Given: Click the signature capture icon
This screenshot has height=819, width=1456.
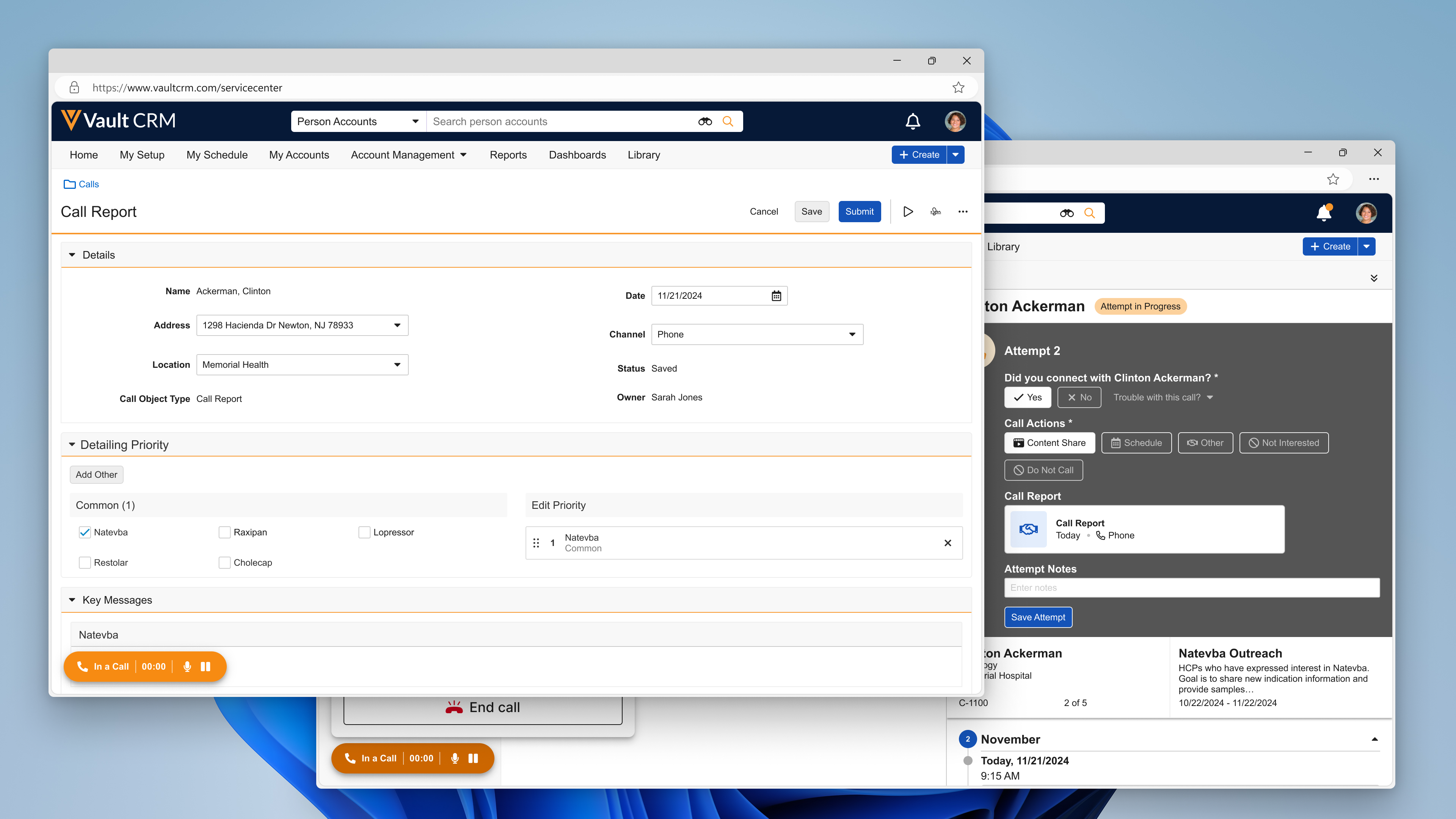Looking at the screenshot, I should coord(935,212).
